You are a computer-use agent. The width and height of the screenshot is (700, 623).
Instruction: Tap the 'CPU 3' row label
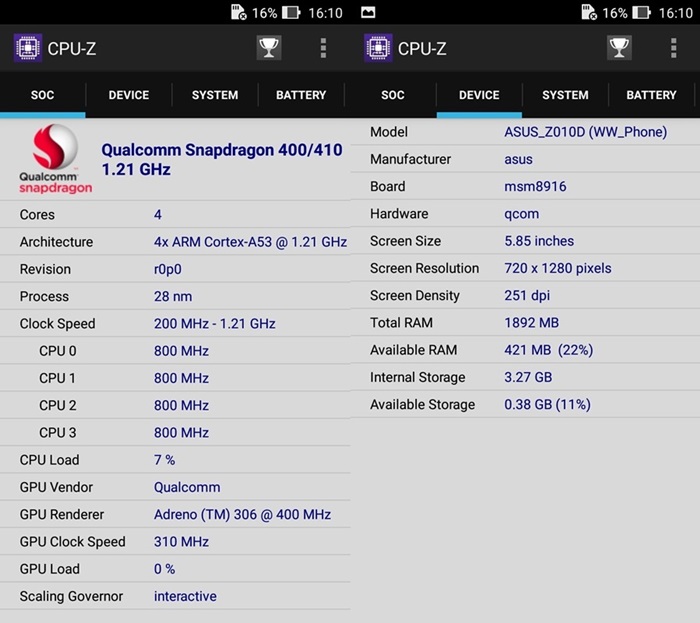pyautogui.click(x=58, y=433)
